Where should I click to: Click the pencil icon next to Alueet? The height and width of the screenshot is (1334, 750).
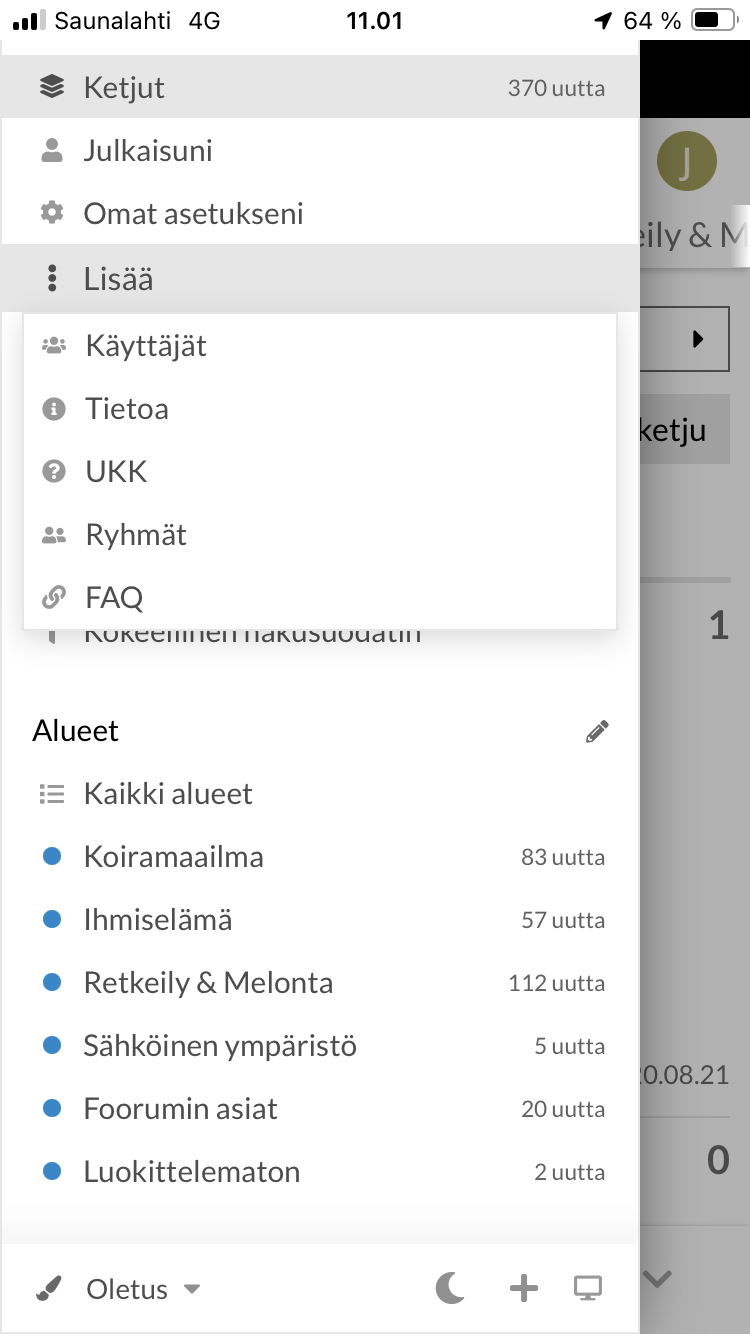(597, 732)
